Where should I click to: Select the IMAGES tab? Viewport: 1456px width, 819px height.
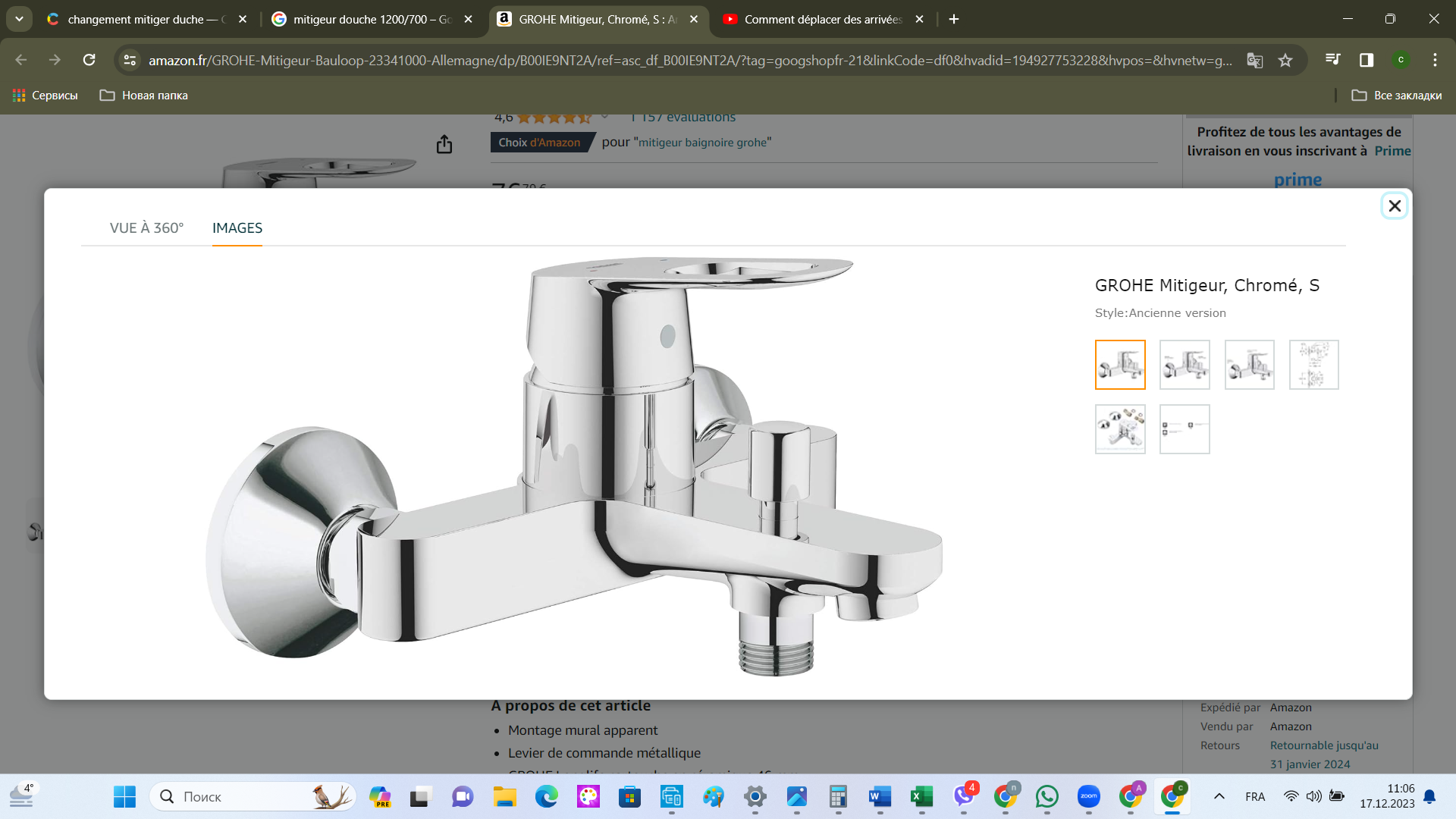[x=237, y=227]
